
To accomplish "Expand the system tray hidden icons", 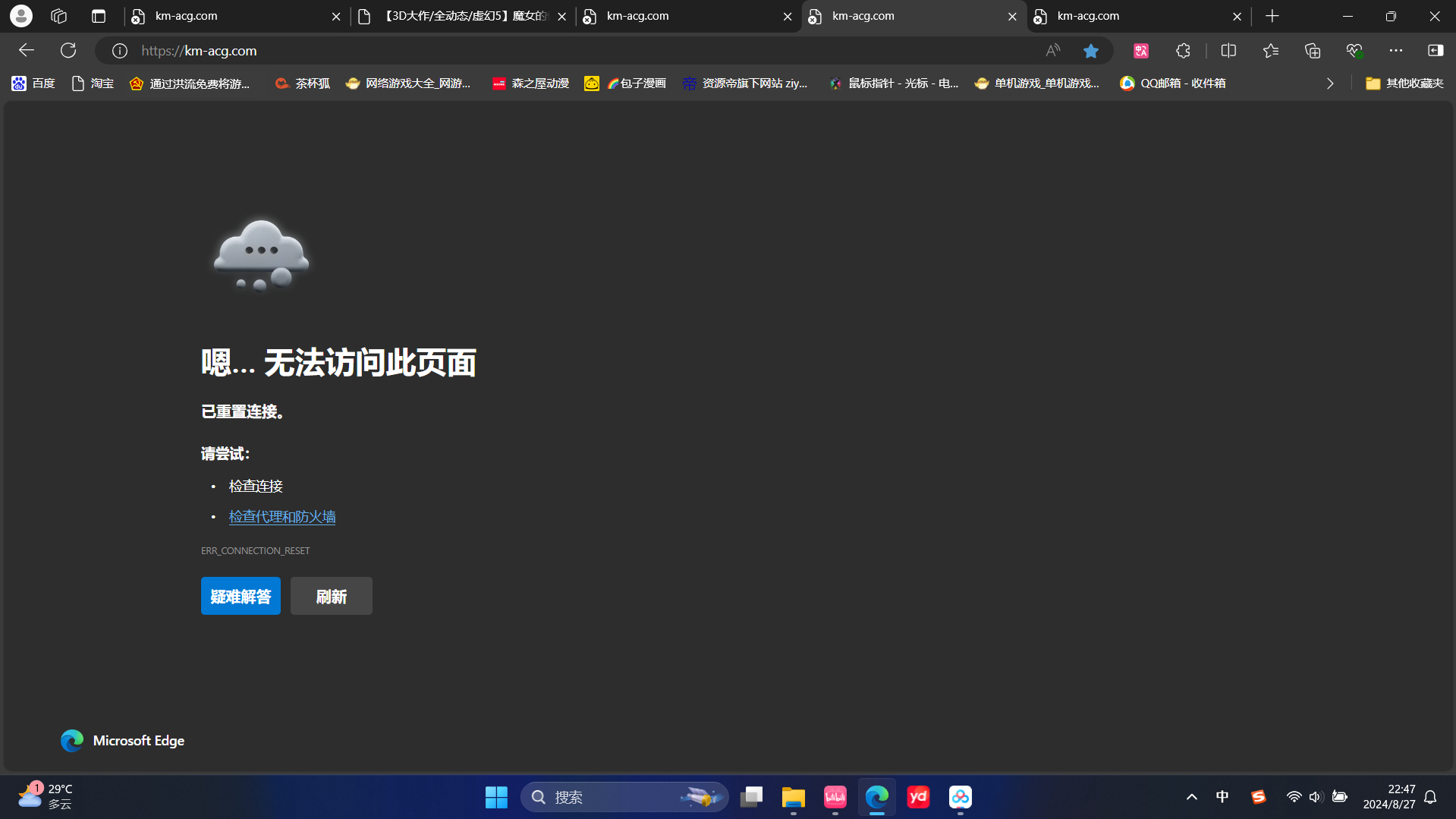I will (1191, 797).
